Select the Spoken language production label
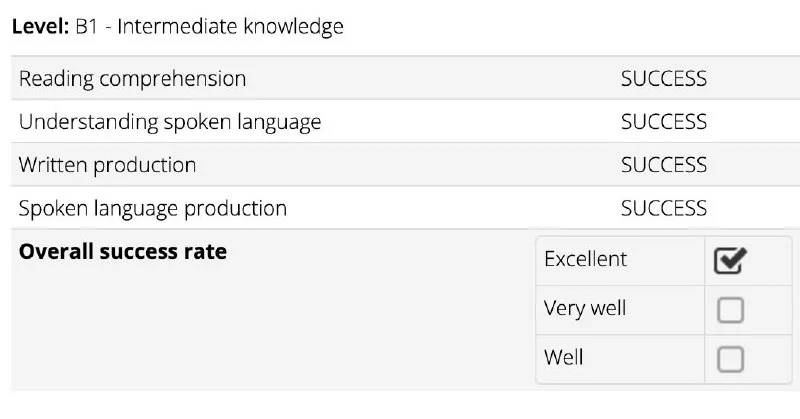This screenshot has height=419, width=800. pos(153,209)
